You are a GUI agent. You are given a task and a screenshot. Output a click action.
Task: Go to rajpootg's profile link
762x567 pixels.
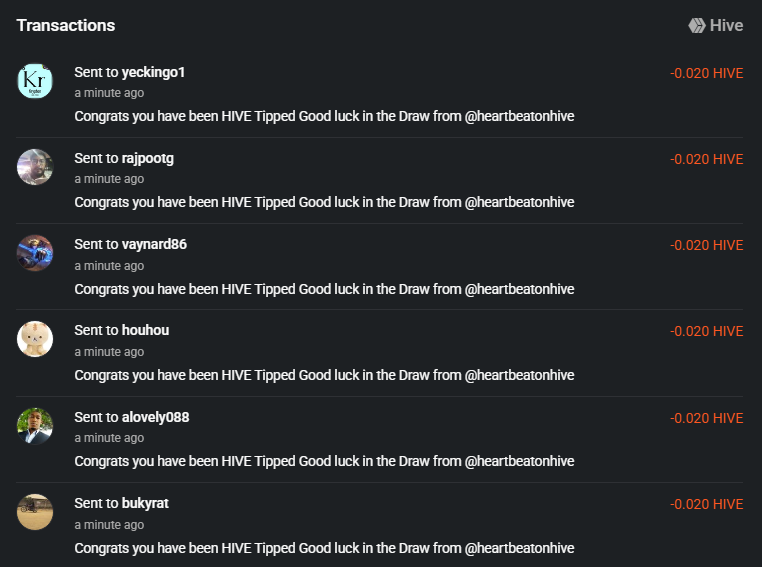click(x=148, y=159)
